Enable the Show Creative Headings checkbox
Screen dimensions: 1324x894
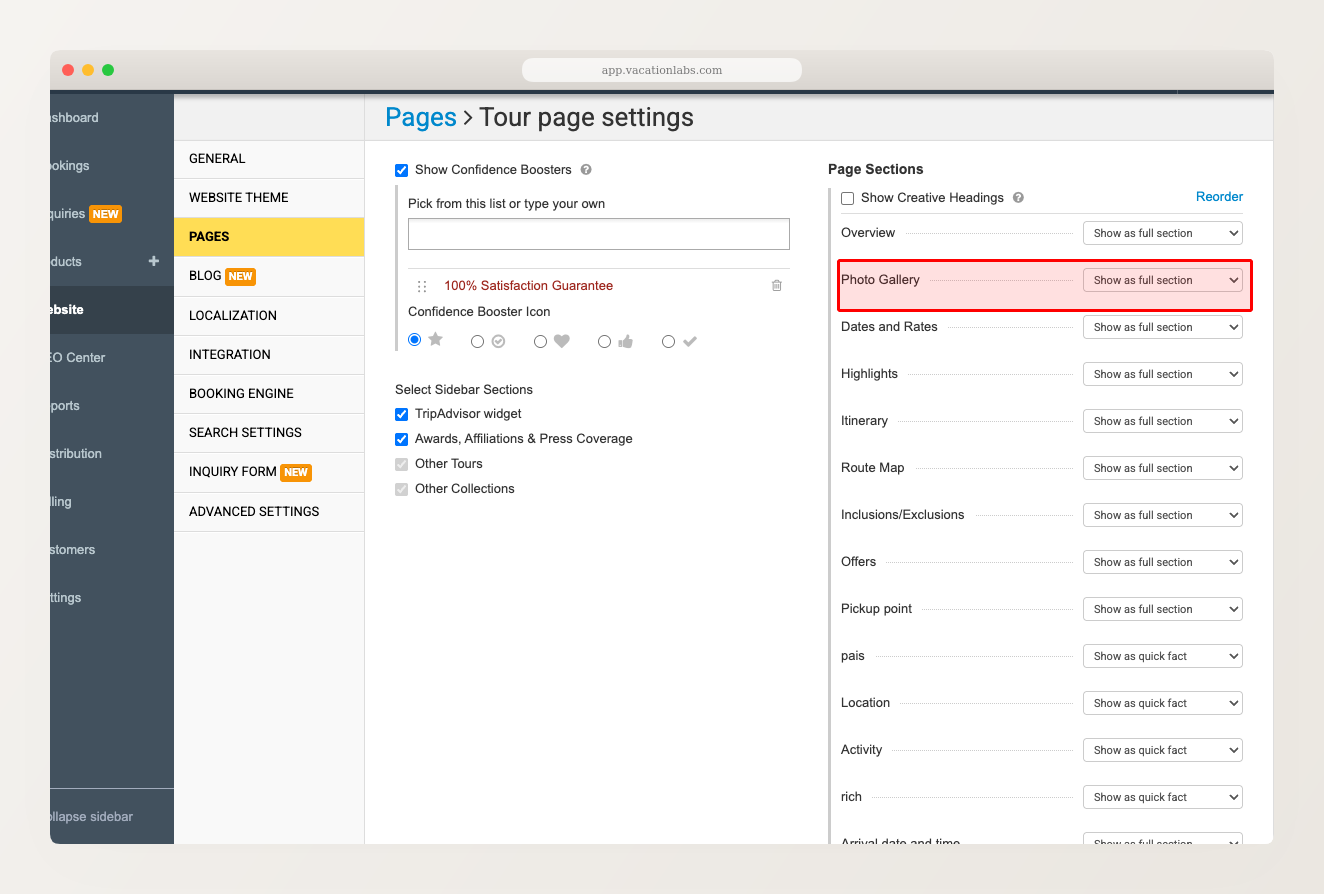click(847, 198)
